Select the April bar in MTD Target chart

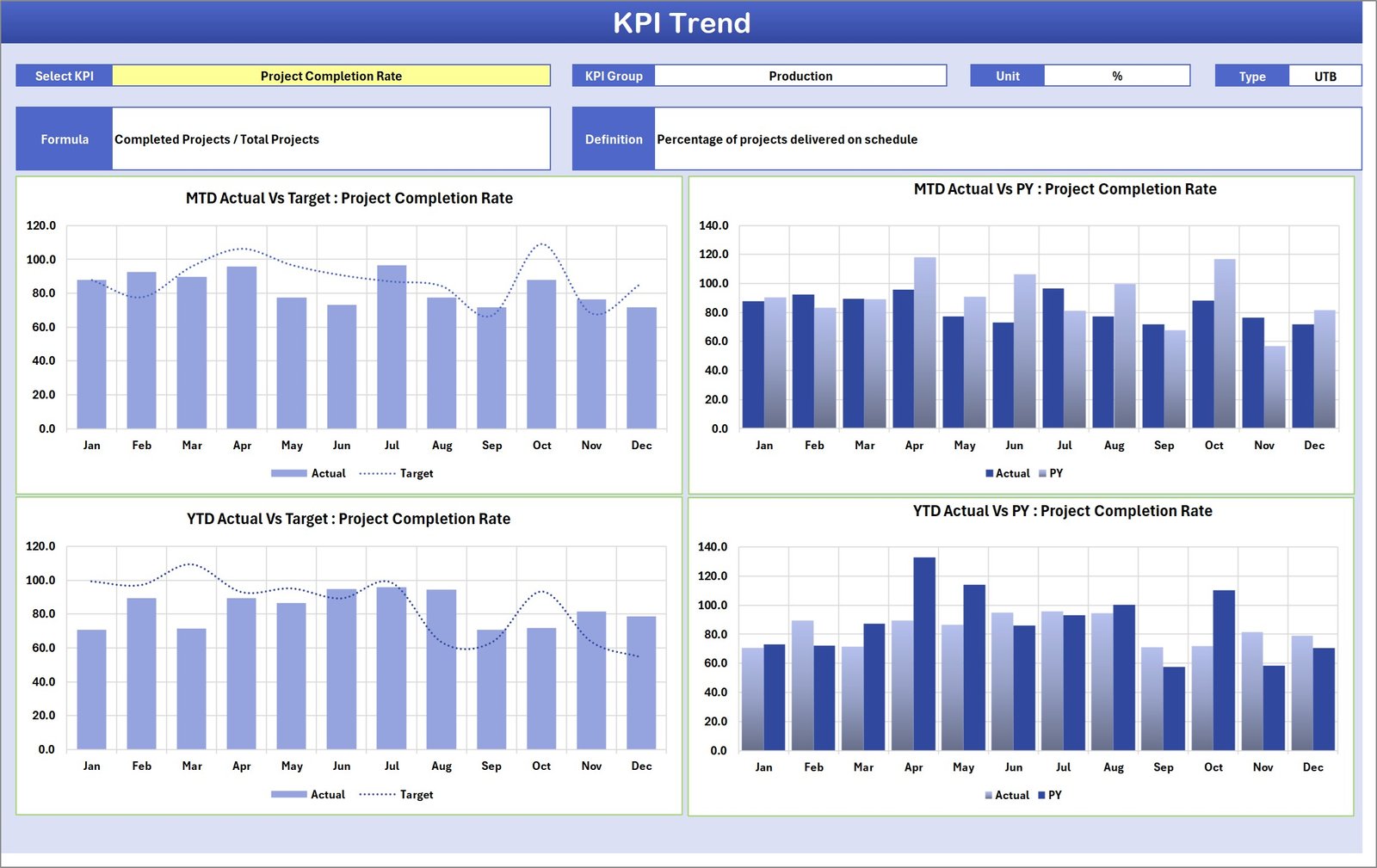[x=242, y=344]
